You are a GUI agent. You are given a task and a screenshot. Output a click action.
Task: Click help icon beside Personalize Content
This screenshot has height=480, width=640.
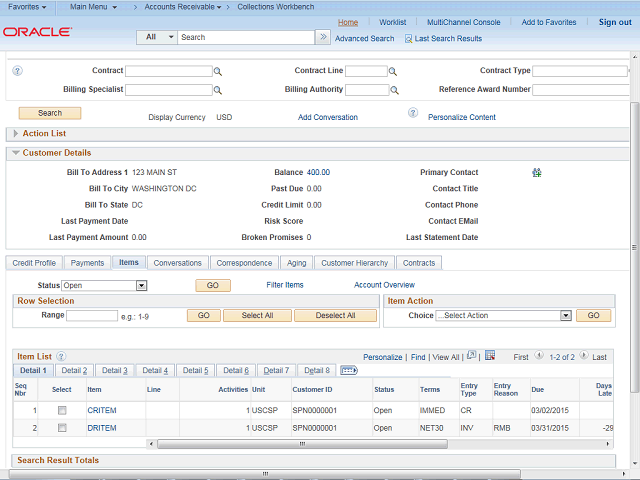click(412, 113)
